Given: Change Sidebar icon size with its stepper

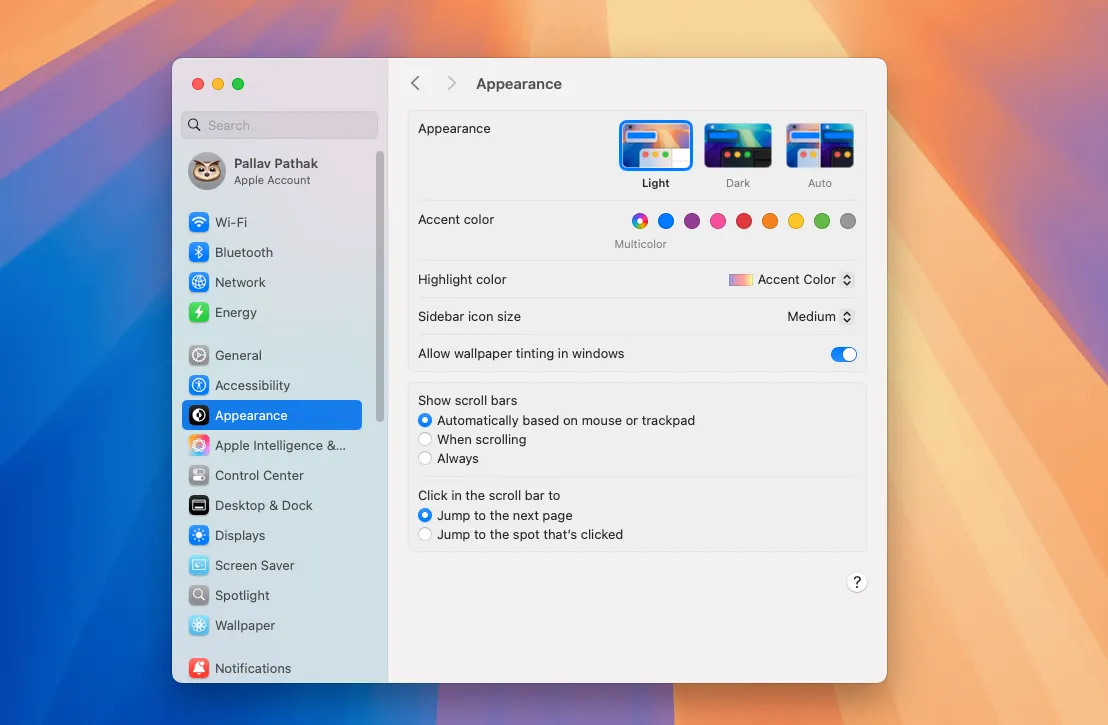Looking at the screenshot, I should pos(847,316).
